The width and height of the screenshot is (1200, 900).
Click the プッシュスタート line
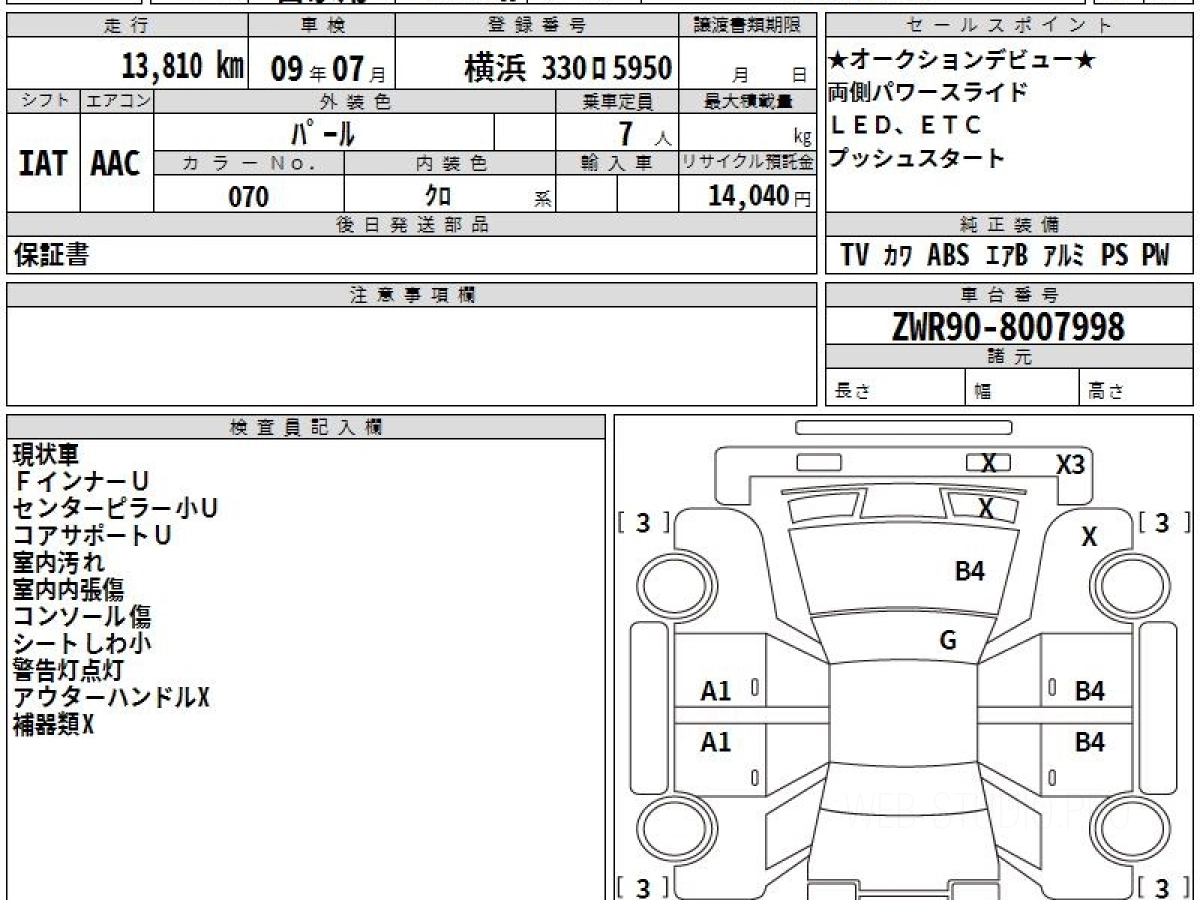tap(916, 158)
